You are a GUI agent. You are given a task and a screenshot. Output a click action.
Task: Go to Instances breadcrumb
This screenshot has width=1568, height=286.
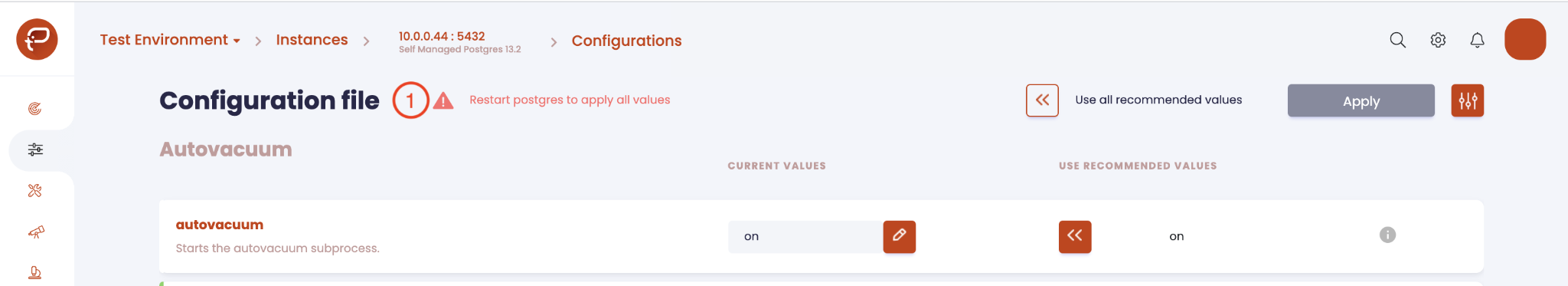tap(312, 40)
